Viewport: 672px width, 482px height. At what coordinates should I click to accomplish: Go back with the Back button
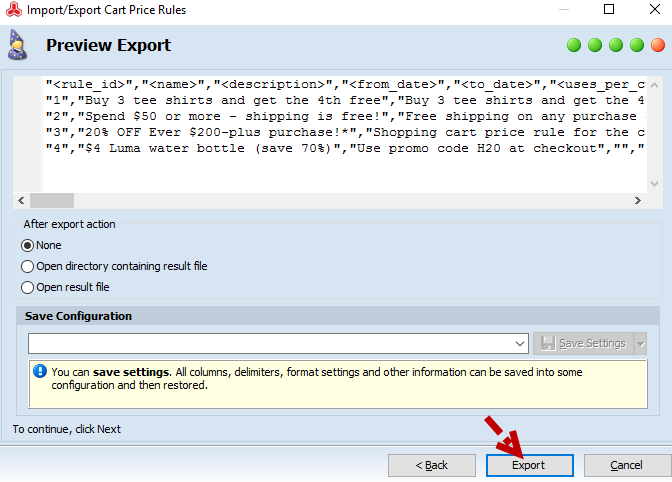[432, 465]
